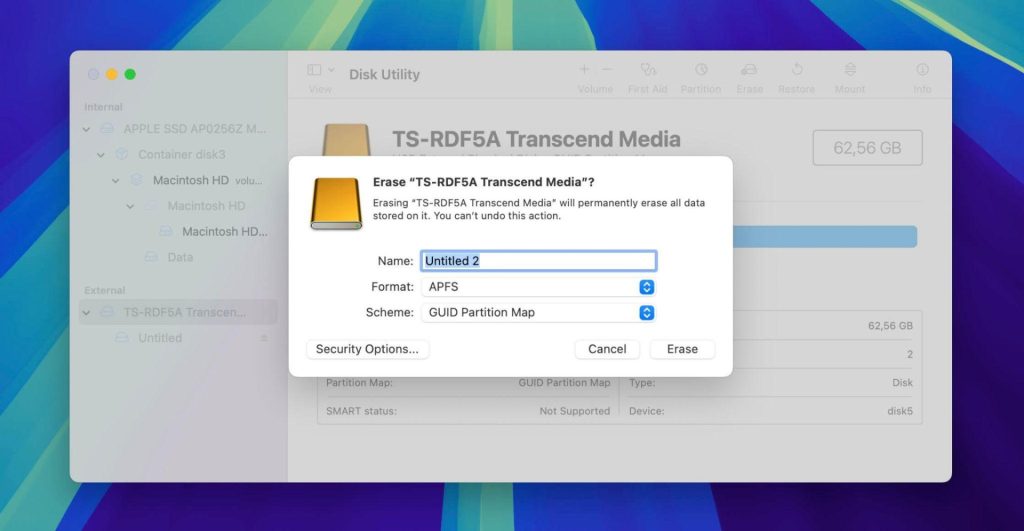Open the View options chevron in the toolbar
The height and width of the screenshot is (531, 1024).
(x=331, y=70)
